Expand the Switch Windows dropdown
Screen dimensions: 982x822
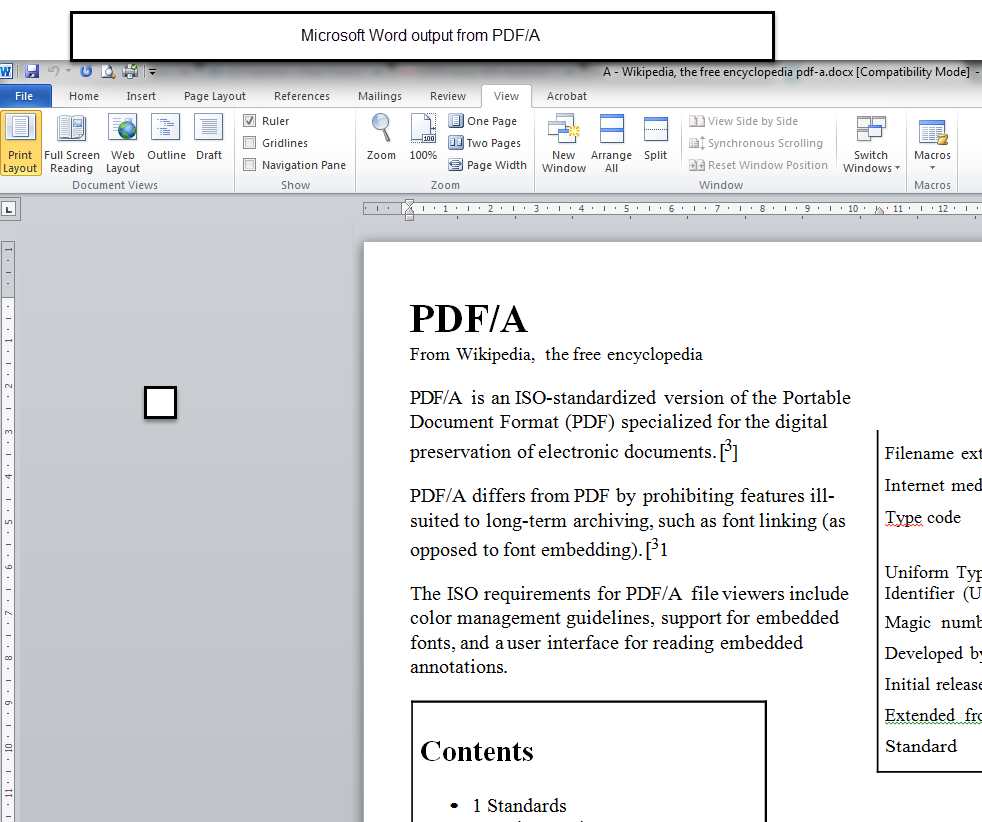click(x=871, y=161)
